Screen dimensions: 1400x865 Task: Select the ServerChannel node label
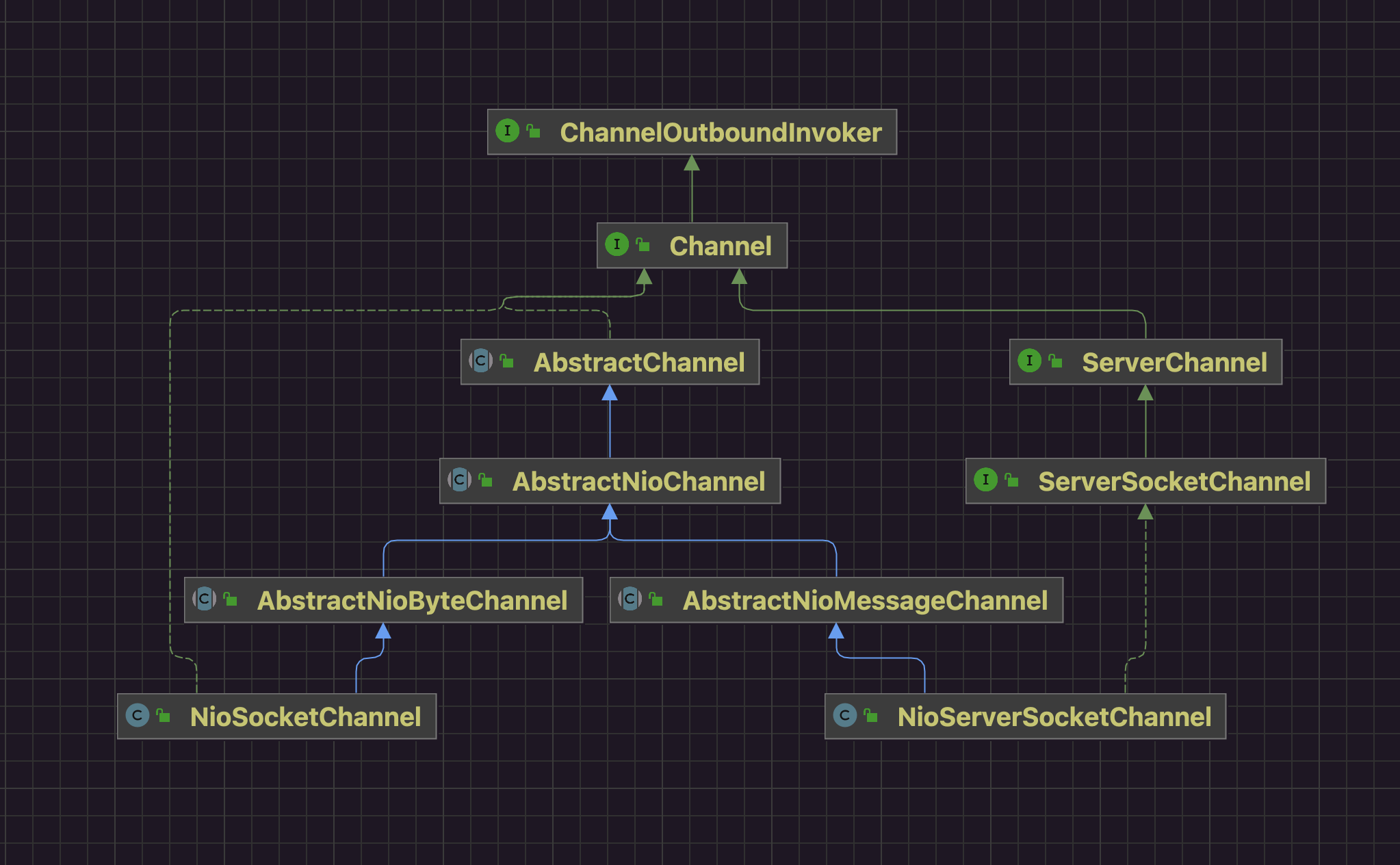tap(1174, 363)
